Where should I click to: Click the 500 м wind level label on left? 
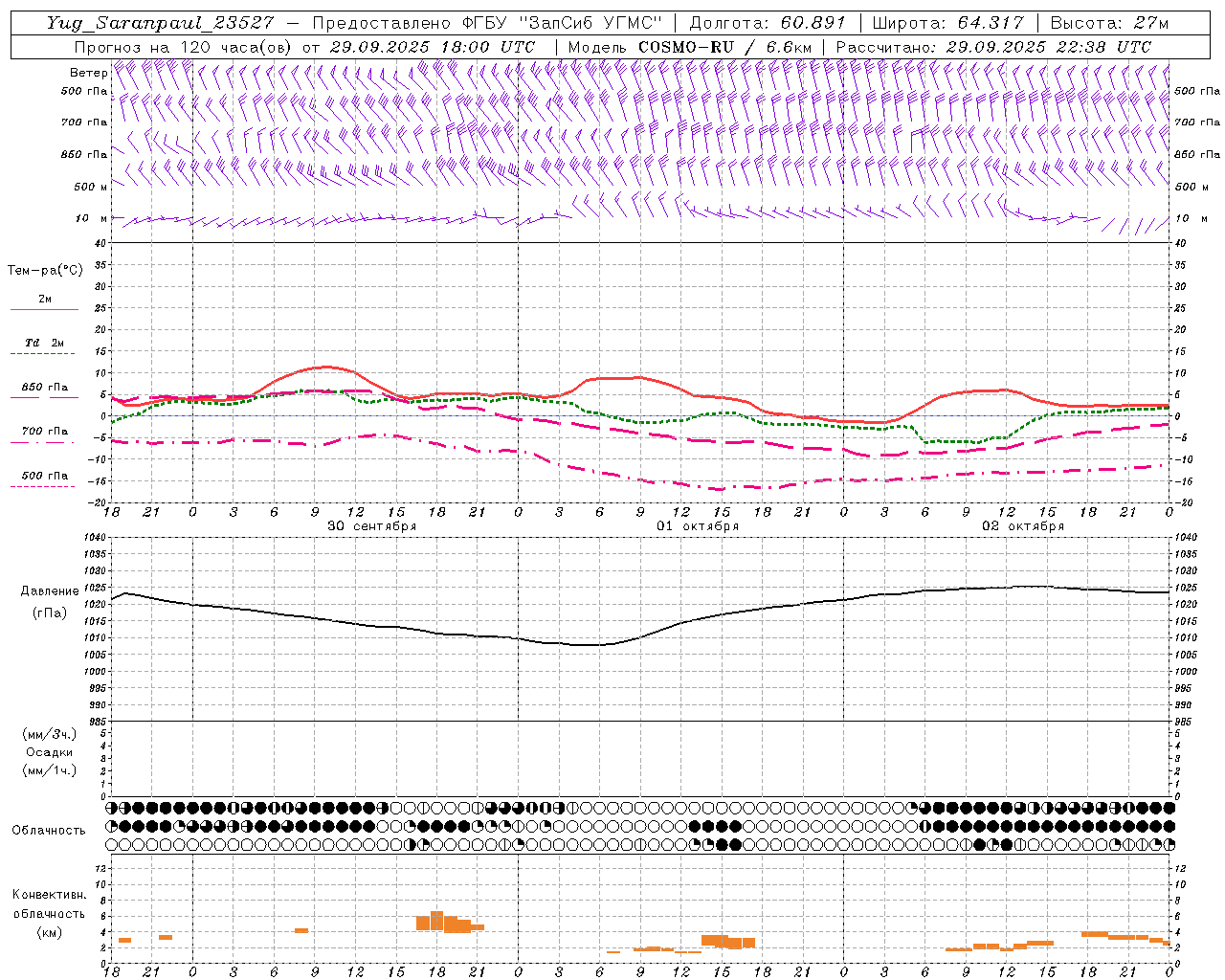(92, 187)
